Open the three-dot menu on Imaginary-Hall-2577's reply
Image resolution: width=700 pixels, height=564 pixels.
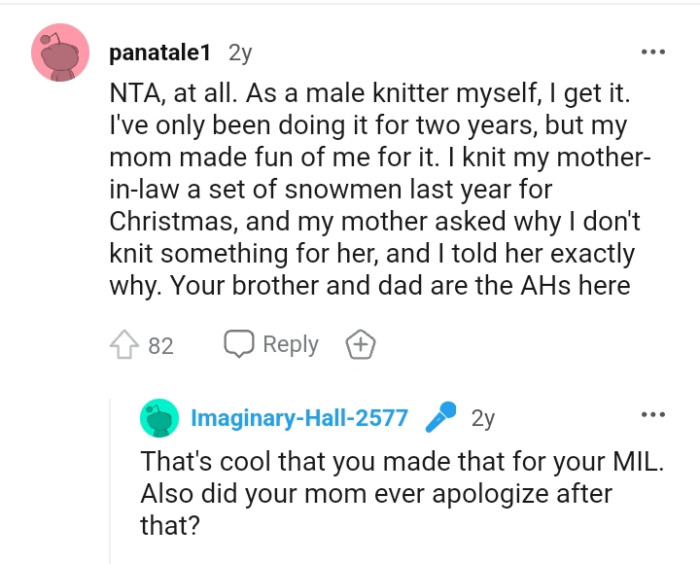point(653,414)
